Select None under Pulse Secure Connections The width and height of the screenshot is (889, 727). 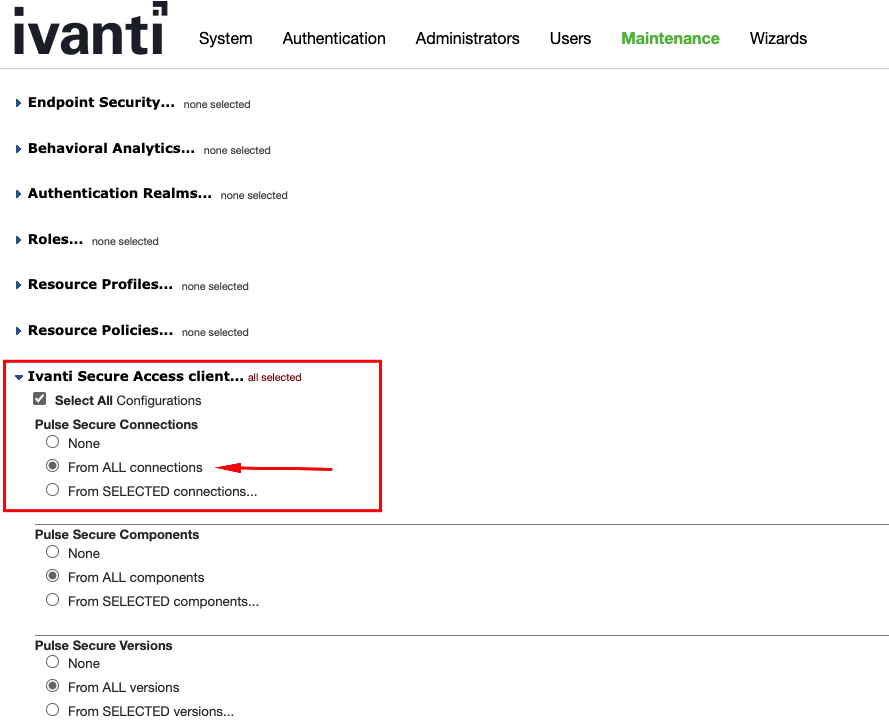click(52, 441)
